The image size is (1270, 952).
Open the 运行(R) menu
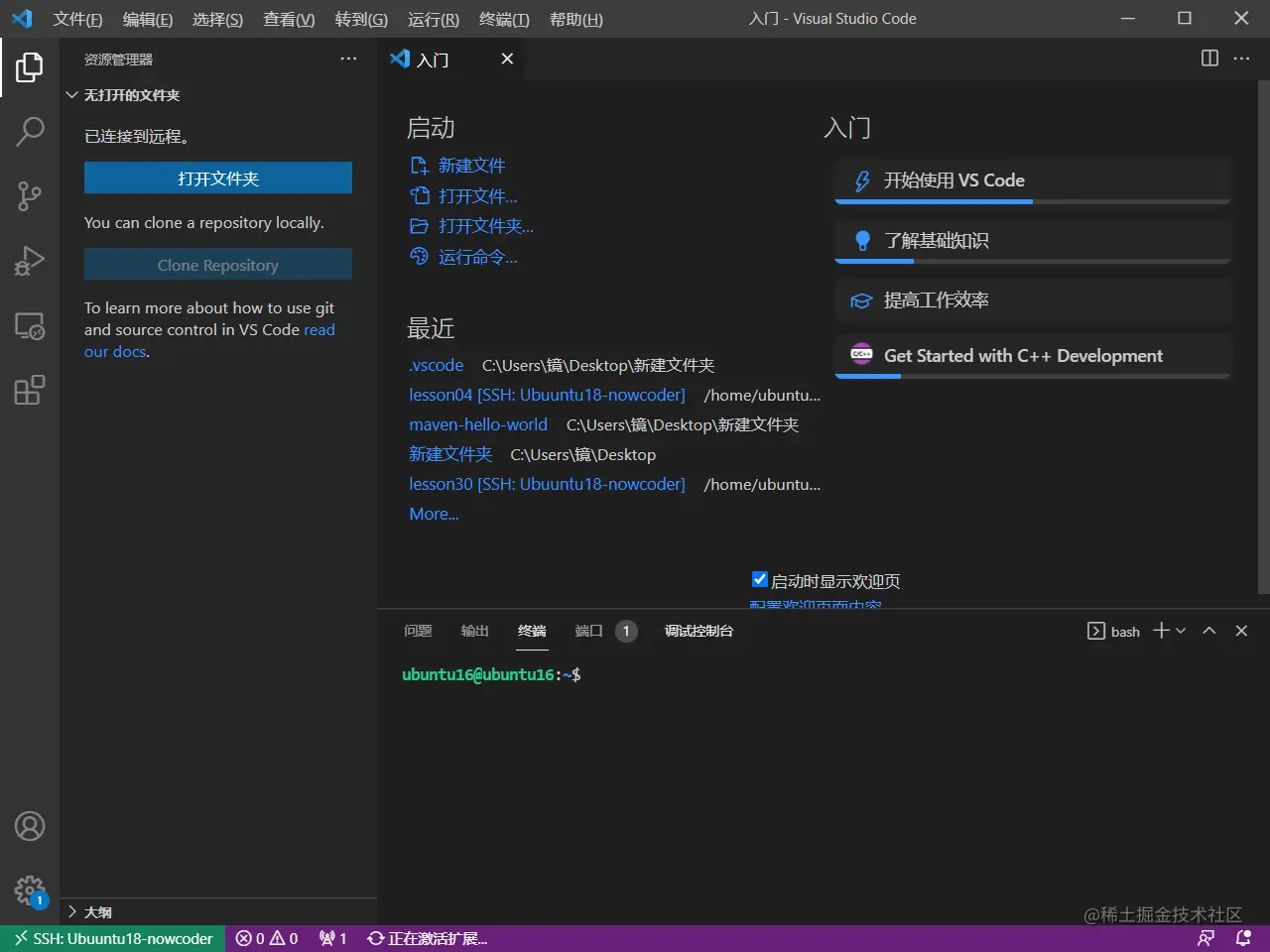434,19
